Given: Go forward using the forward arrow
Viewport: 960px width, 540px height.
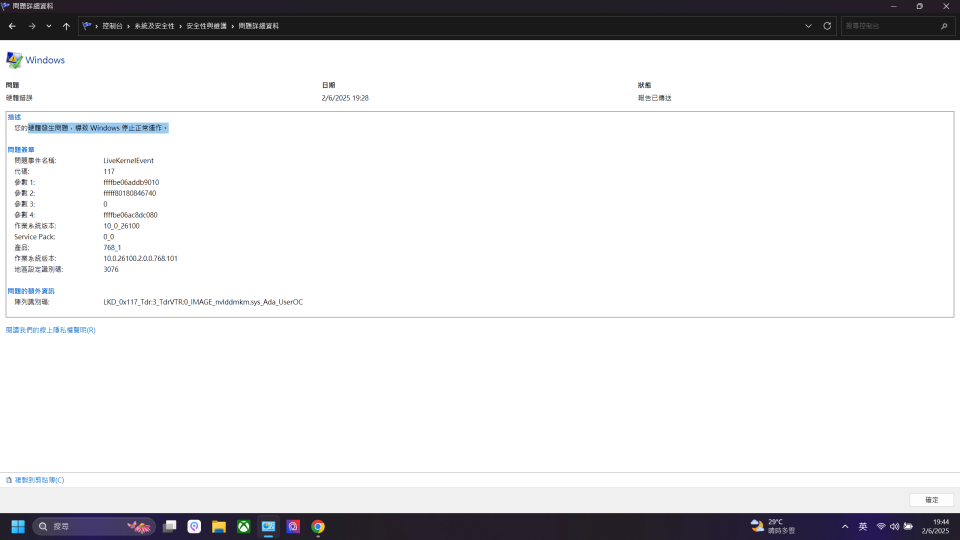Looking at the screenshot, I should [x=32, y=26].
